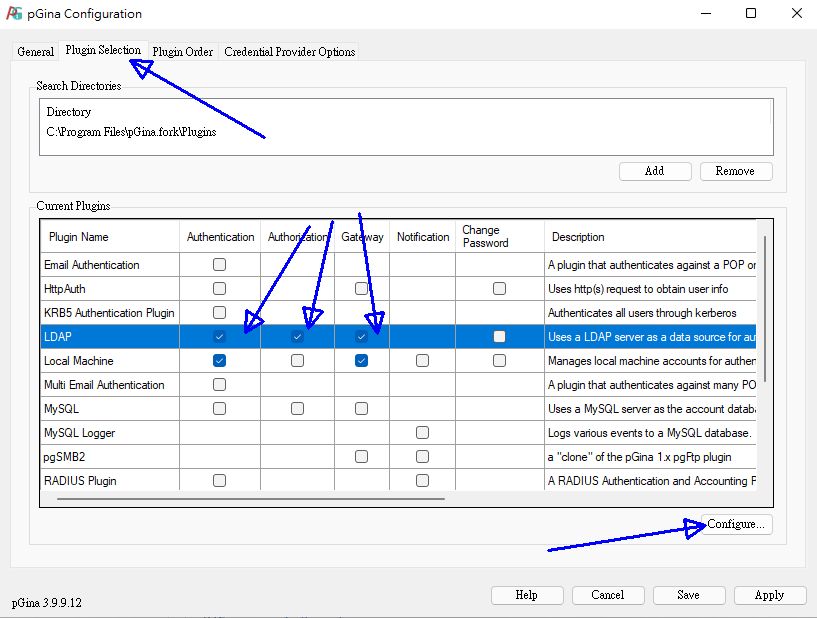
Task: Select the search directory path entry
Action: (131, 131)
